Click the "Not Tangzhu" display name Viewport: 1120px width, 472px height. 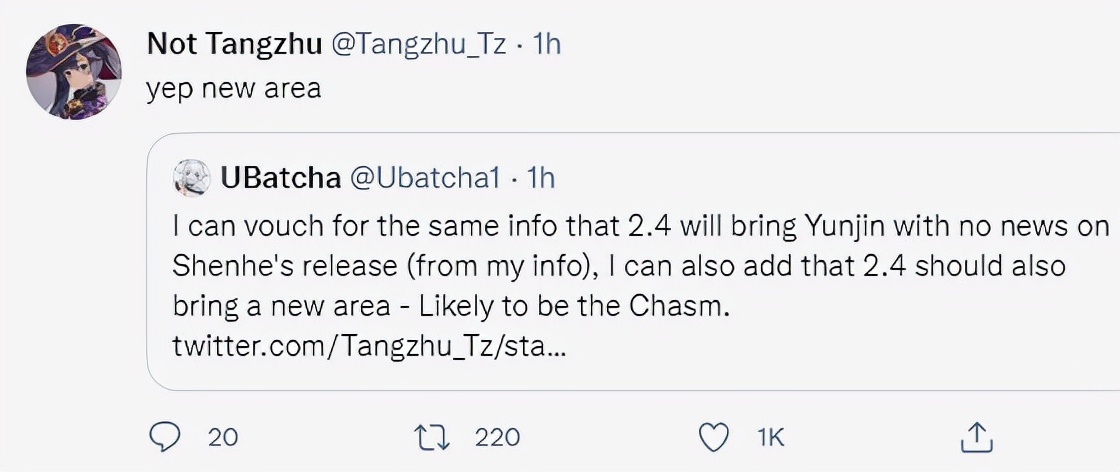coord(232,44)
